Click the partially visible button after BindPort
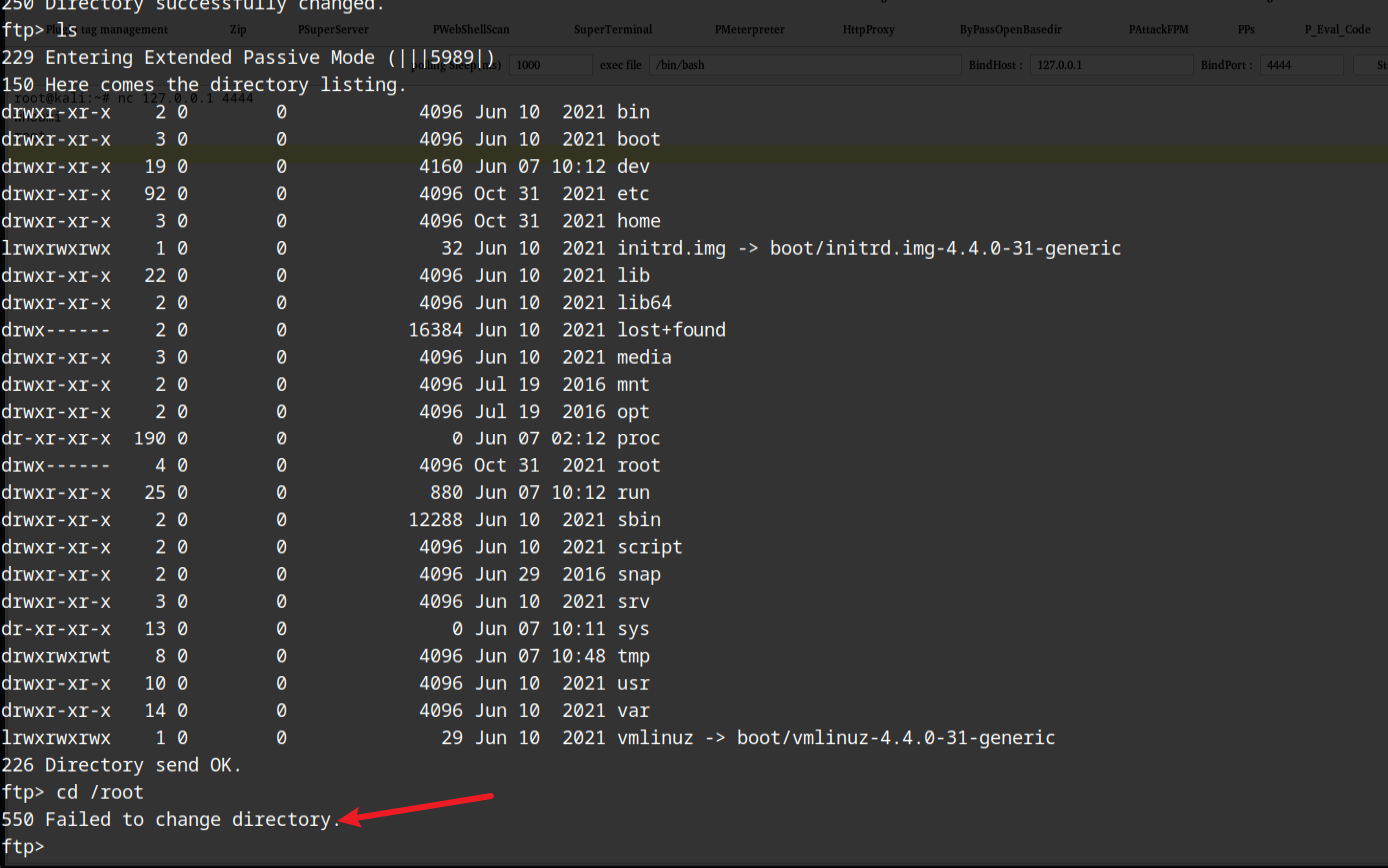Image resolution: width=1388 pixels, height=868 pixels. pos(1374,65)
